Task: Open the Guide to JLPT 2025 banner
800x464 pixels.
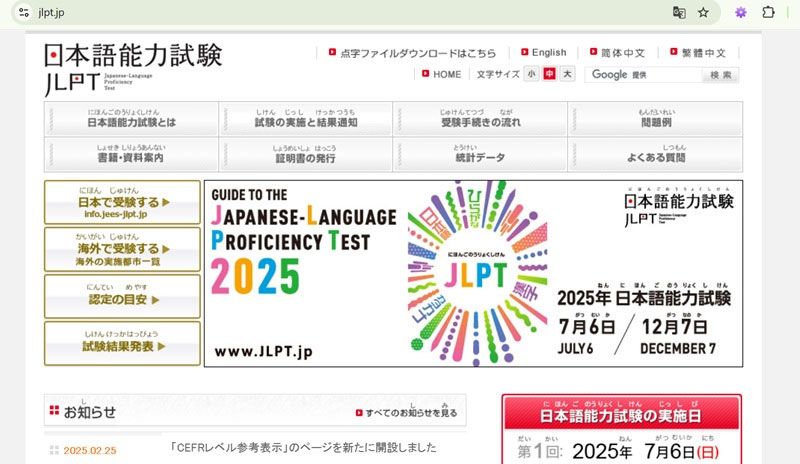Action: tap(473, 273)
